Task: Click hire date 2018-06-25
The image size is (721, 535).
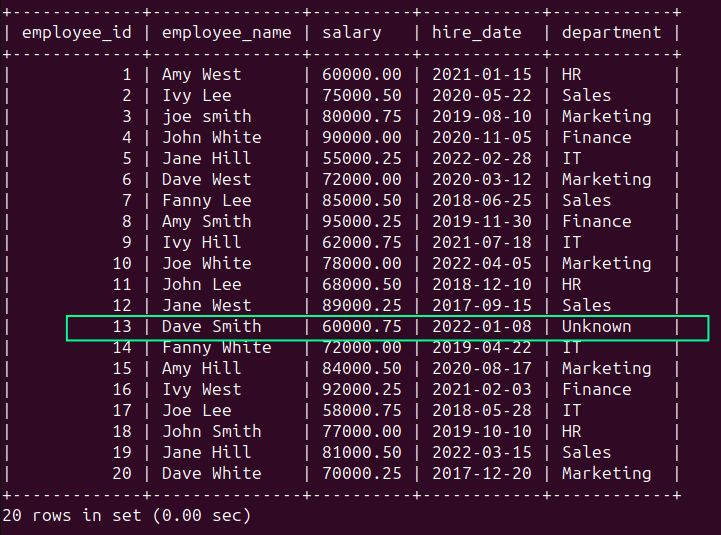Action: (481, 200)
